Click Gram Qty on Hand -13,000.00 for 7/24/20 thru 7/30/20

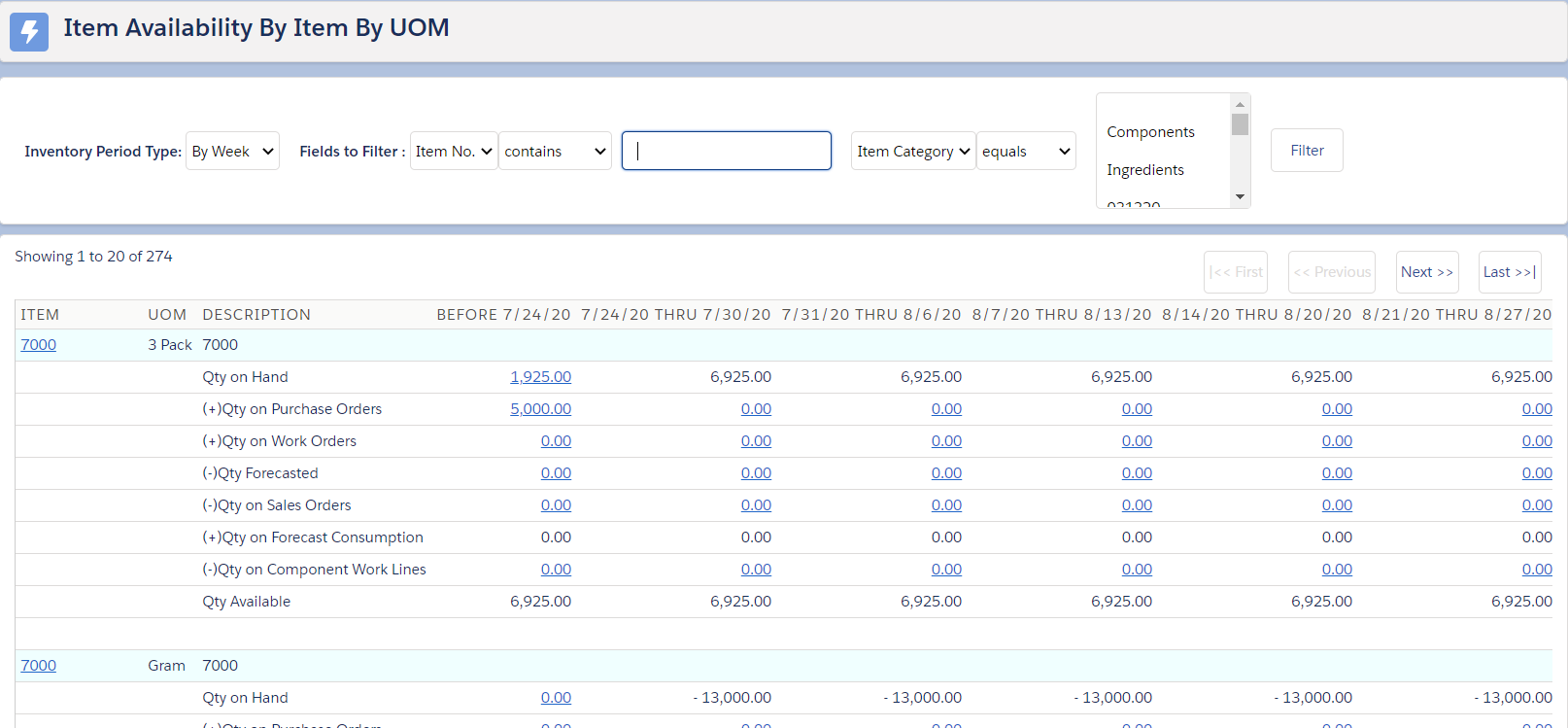coord(733,698)
